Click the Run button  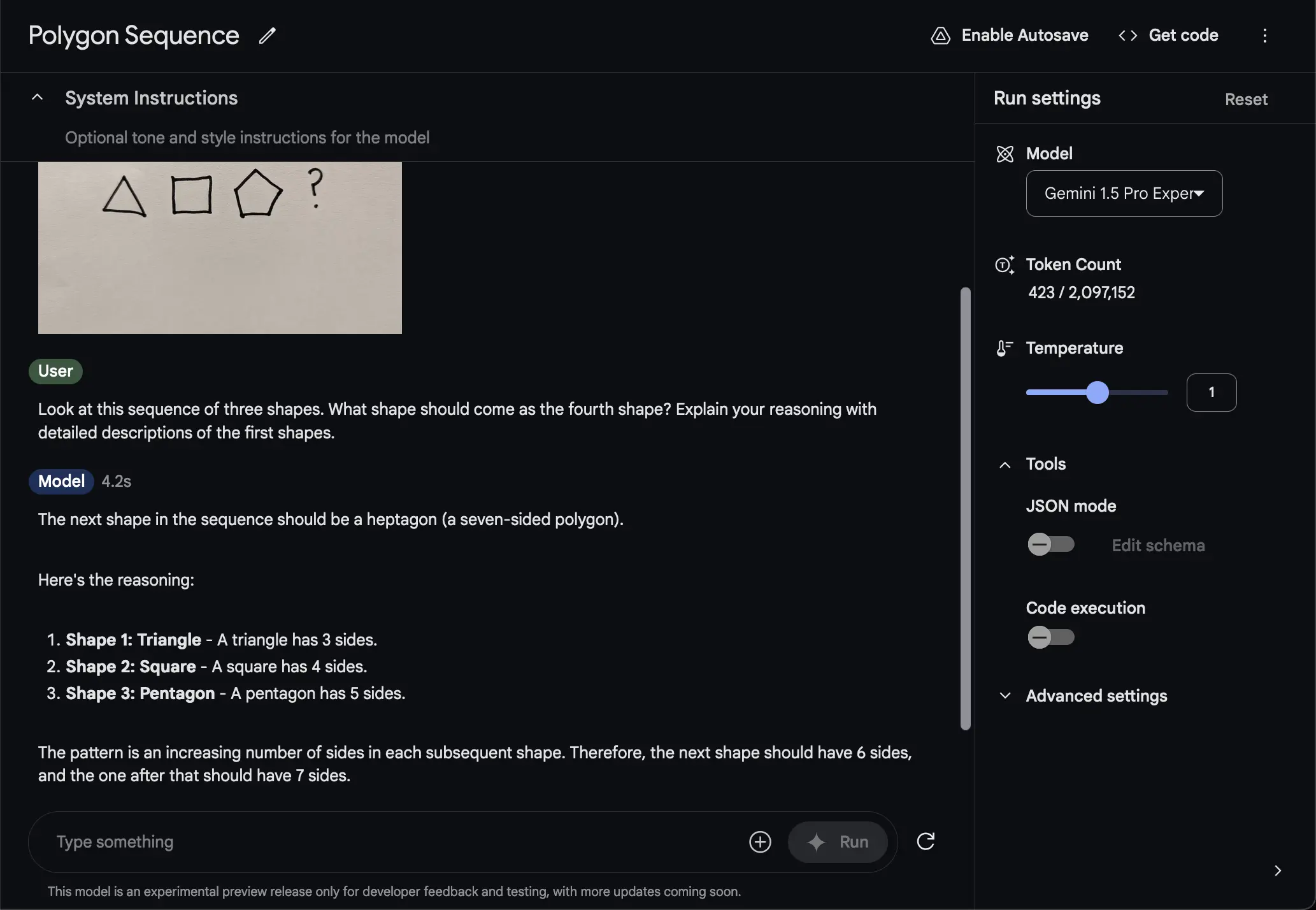838,842
